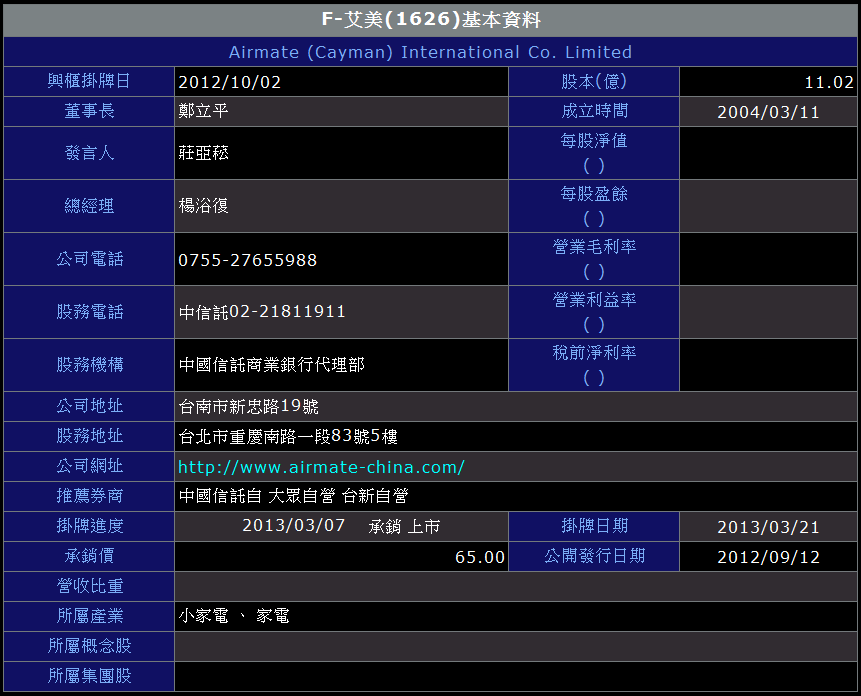Screen dimensions: 861x696
Task: Select public issue date 2012/09/12
Action: pos(768,557)
